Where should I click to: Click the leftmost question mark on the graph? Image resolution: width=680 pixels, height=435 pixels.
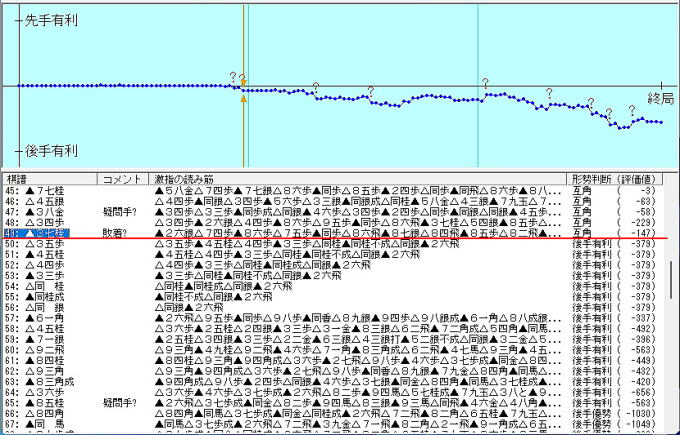click(233, 76)
